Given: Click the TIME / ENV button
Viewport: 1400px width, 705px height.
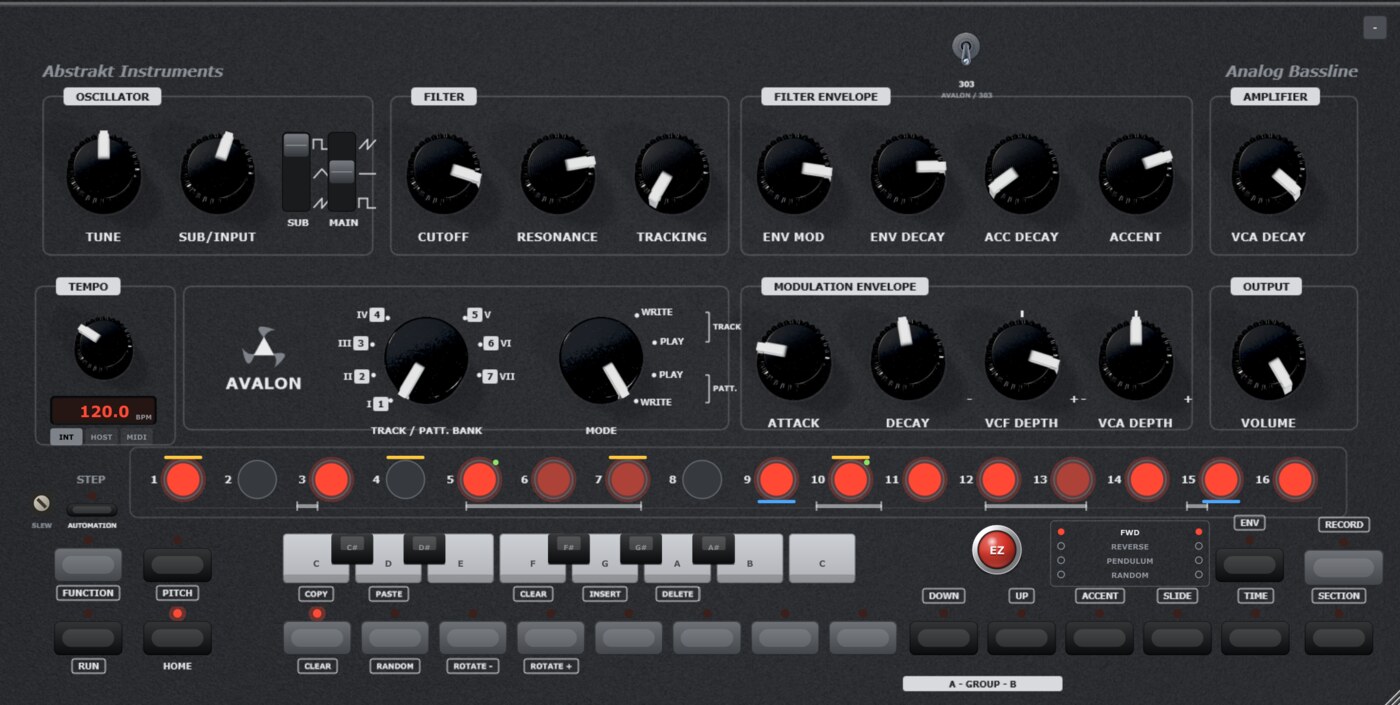Looking at the screenshot, I should coord(1255,638).
